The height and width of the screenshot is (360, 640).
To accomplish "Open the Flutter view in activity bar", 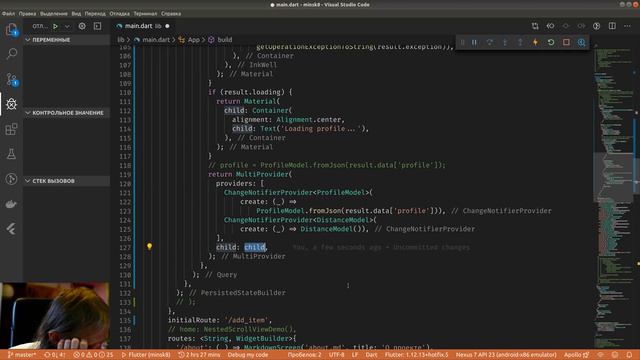I will point(11,229).
